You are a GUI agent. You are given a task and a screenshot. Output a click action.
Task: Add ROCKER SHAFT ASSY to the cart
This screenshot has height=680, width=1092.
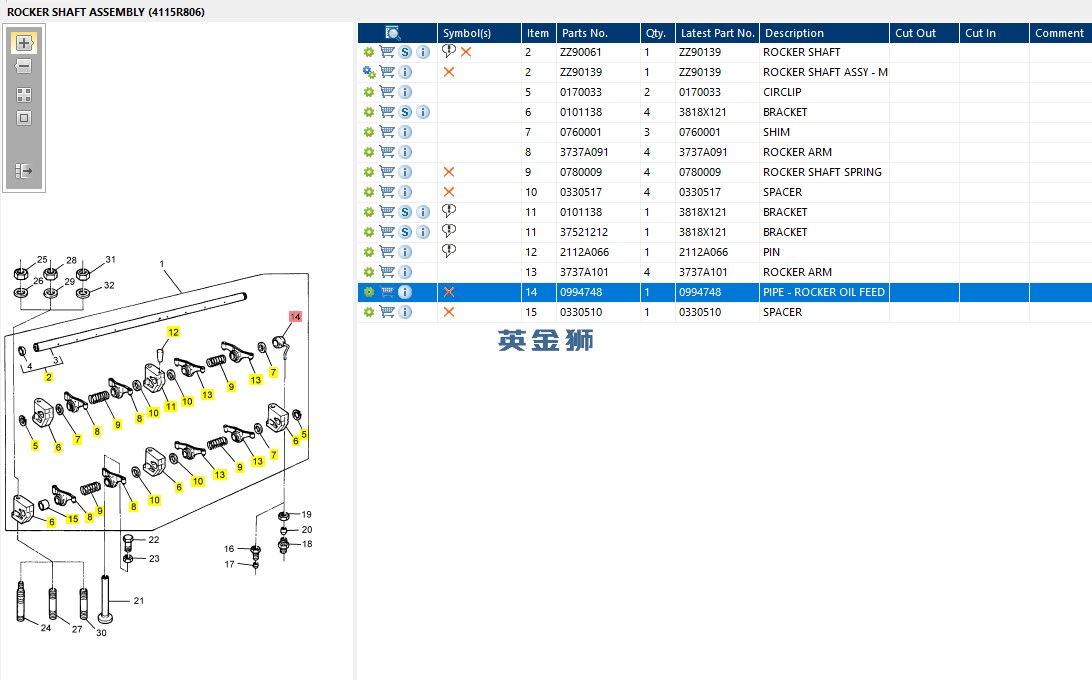pos(387,72)
